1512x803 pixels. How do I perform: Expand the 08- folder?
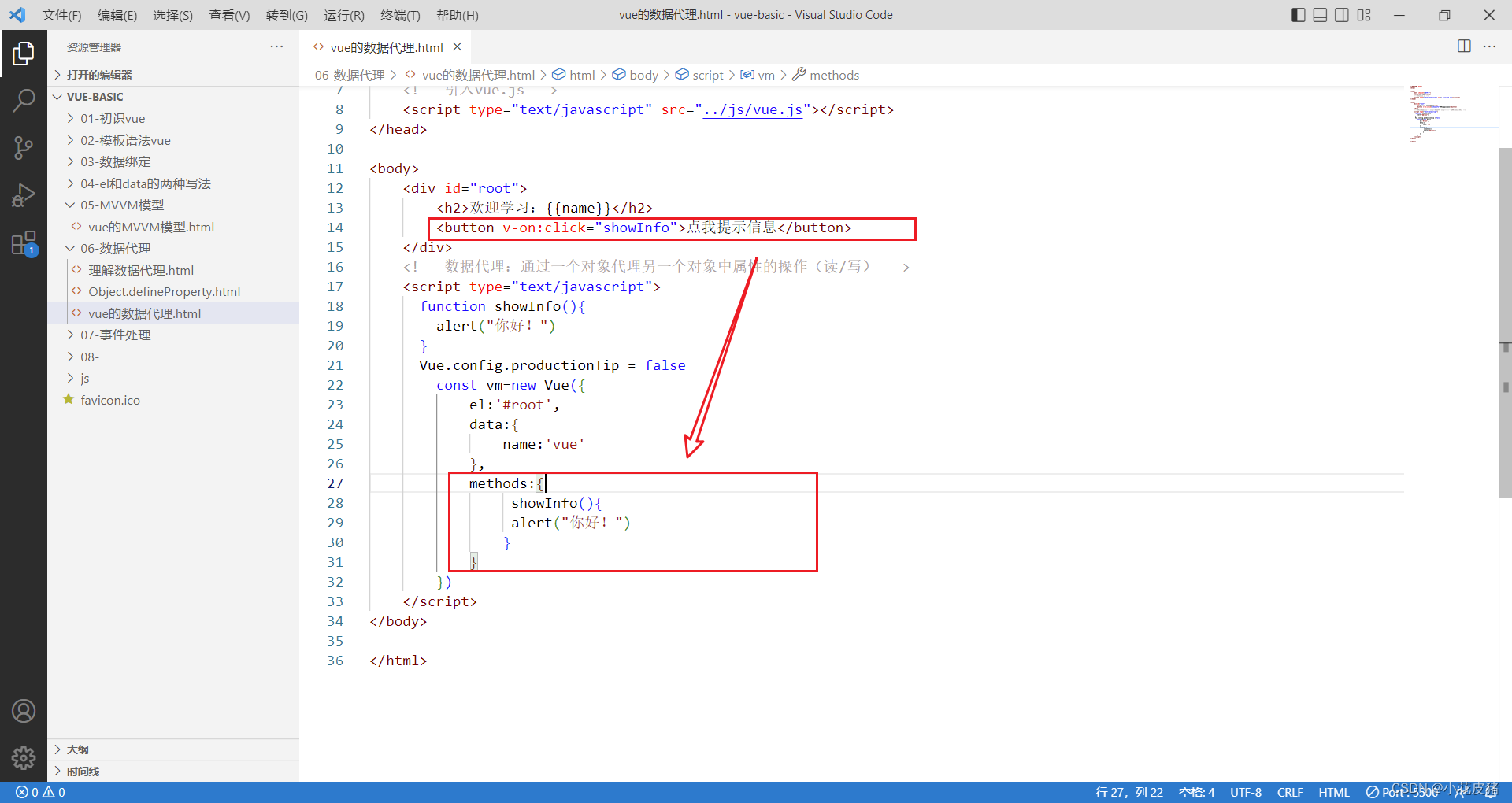[x=173, y=357]
